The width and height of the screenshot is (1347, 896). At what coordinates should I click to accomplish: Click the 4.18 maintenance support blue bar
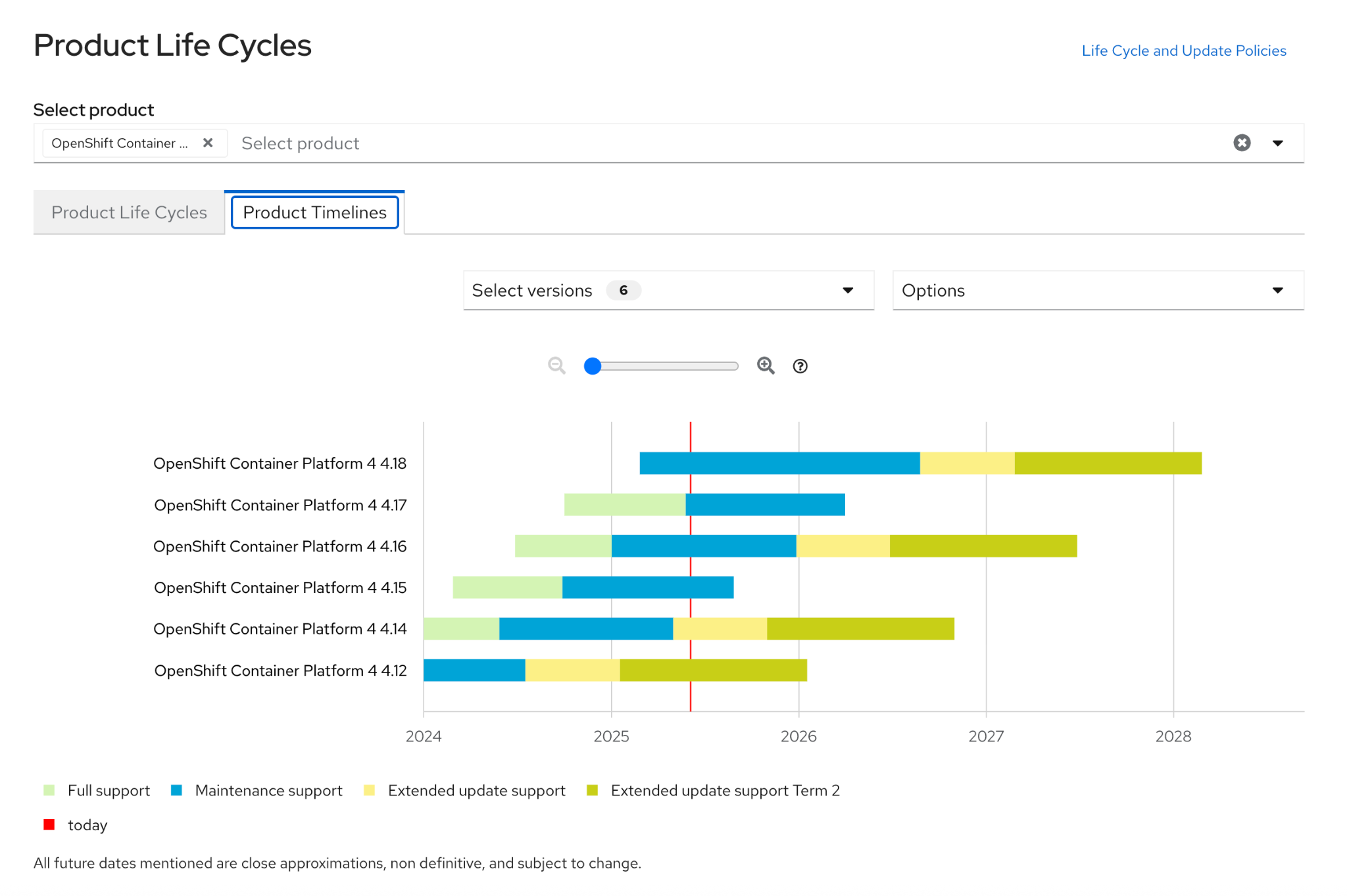(x=779, y=463)
